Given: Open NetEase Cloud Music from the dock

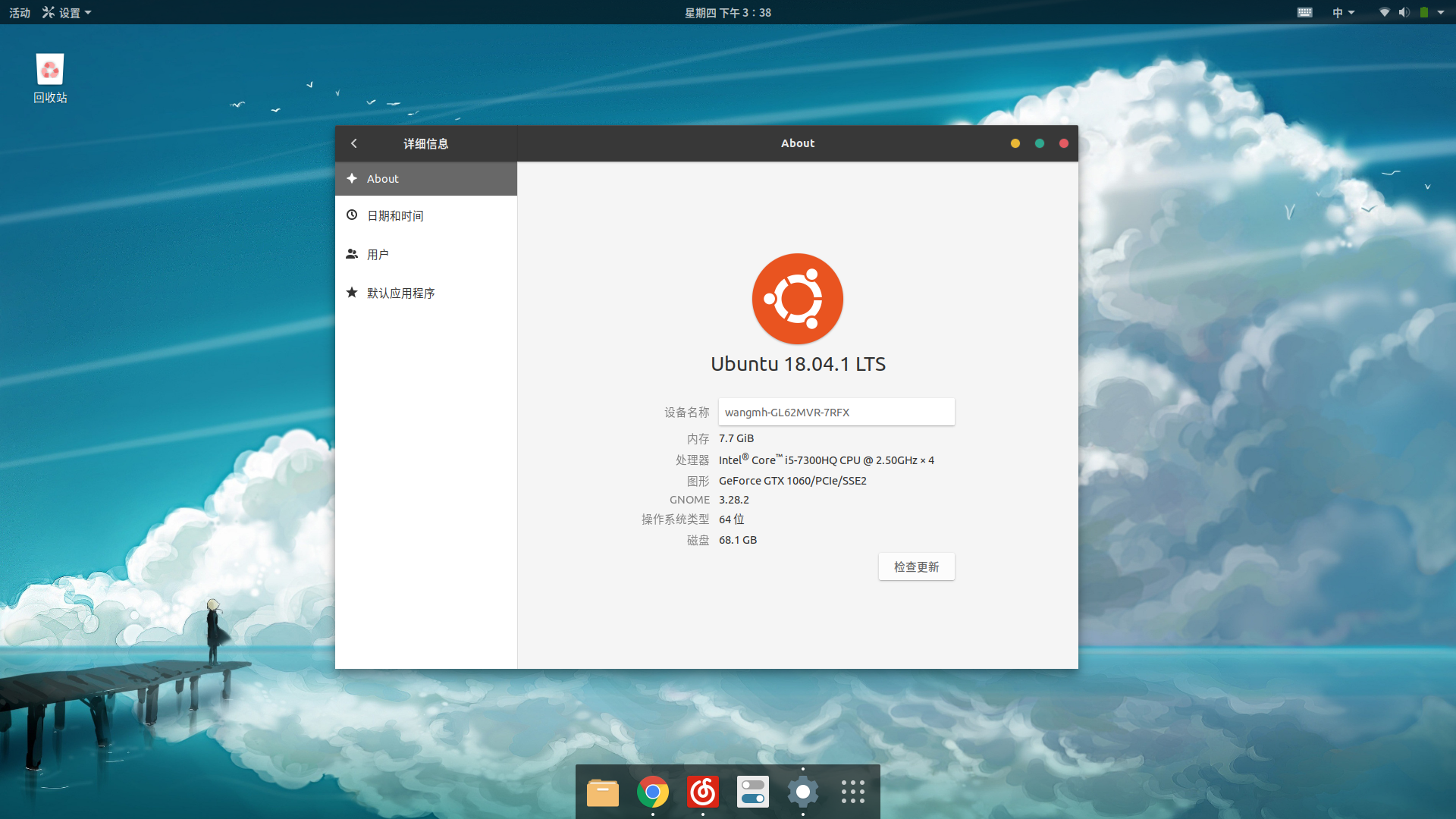Looking at the screenshot, I should point(703,792).
